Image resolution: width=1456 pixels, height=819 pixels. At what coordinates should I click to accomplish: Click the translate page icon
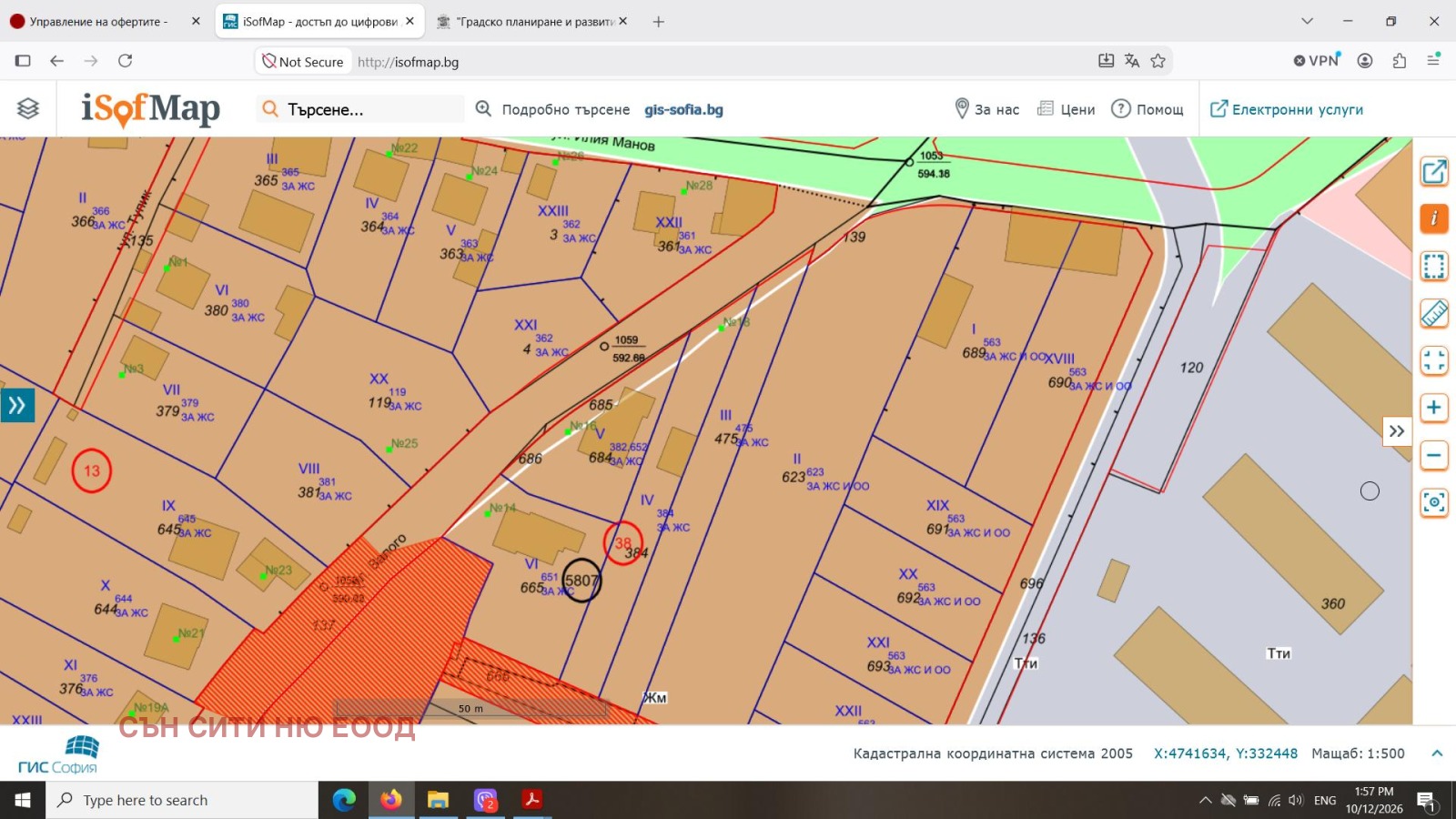pos(1132,61)
